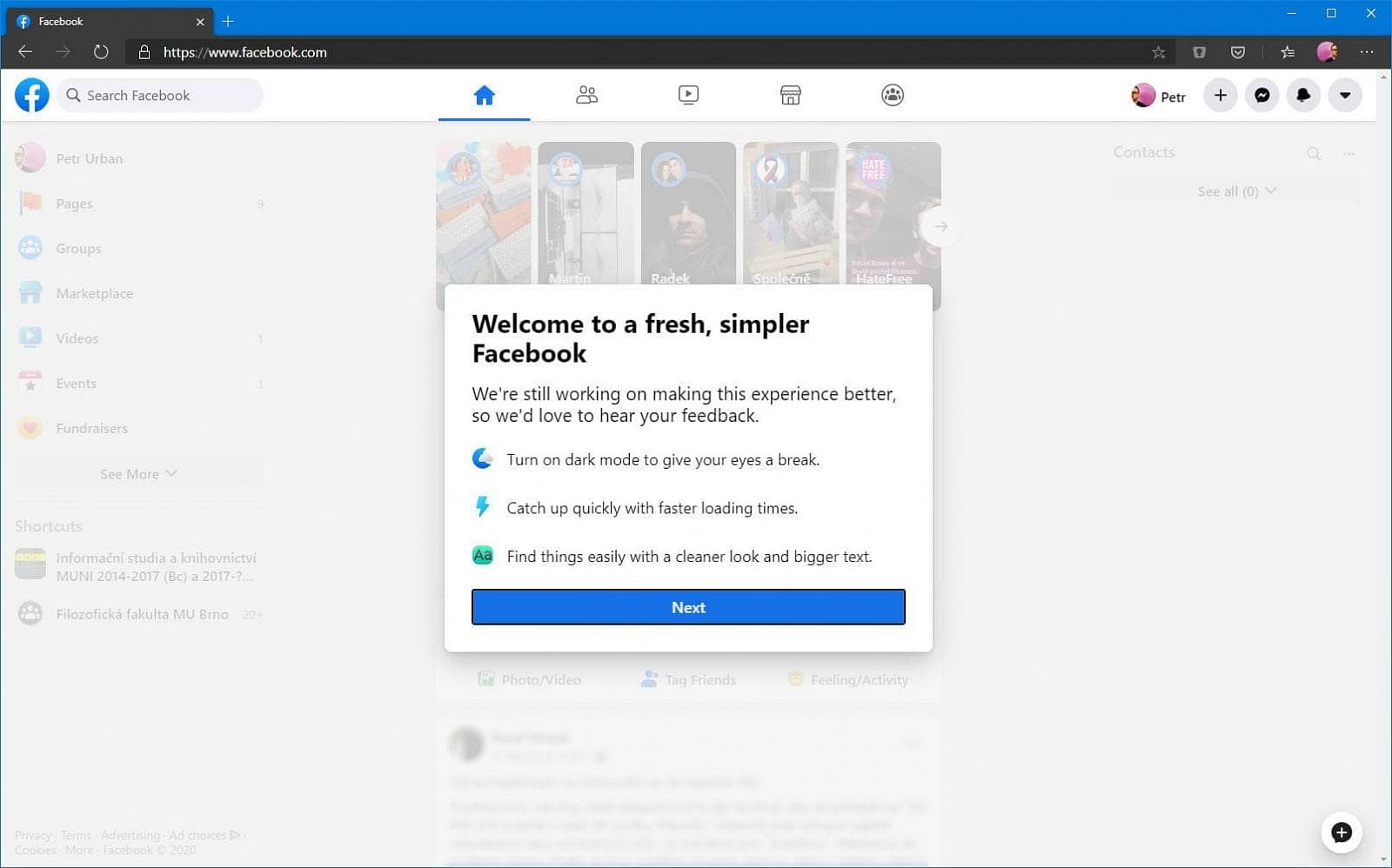This screenshot has height=868, width=1392.
Task: Go back in browser
Action: pos(25,52)
